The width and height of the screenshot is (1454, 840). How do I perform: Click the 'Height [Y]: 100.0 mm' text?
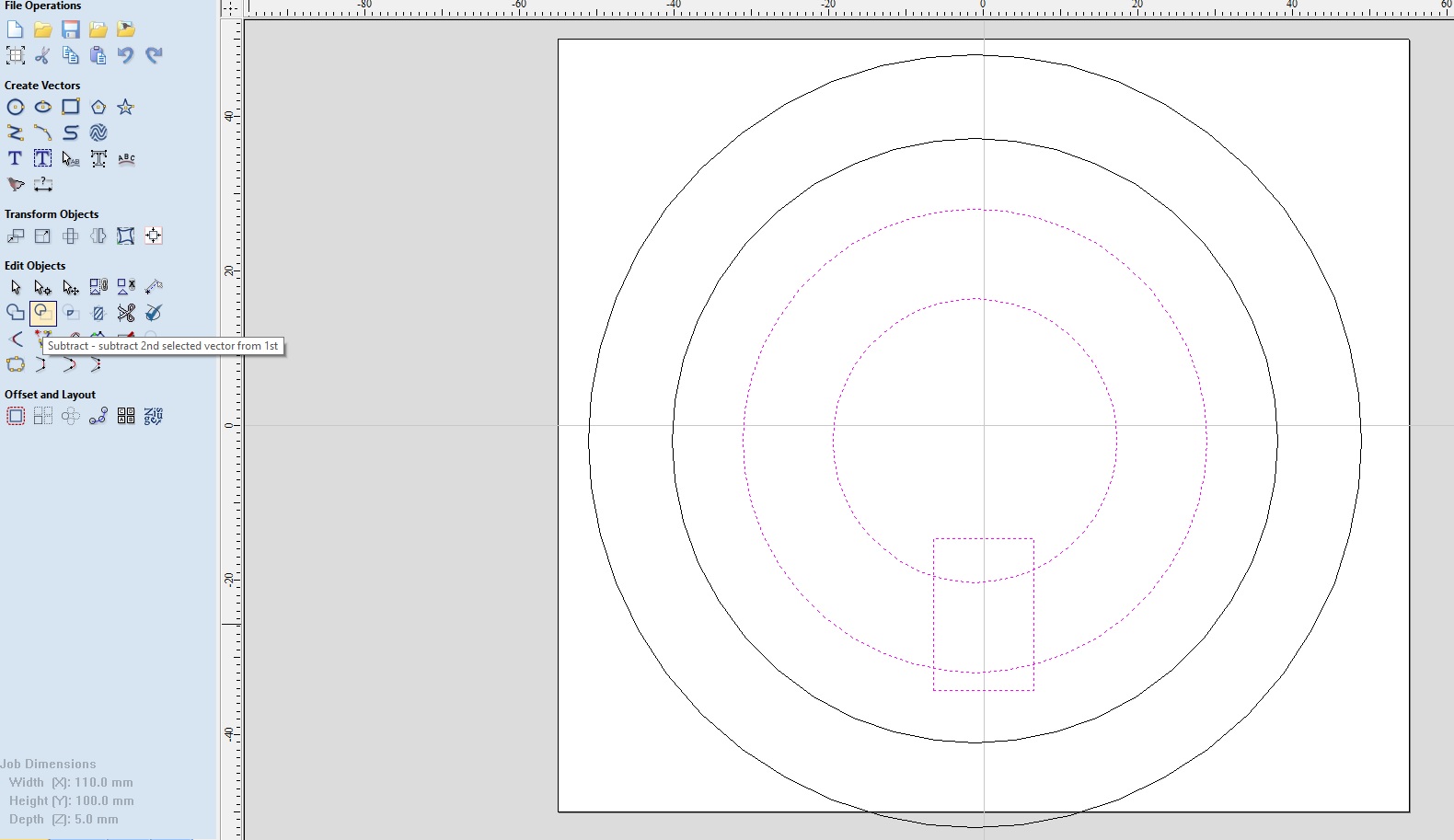(x=71, y=800)
